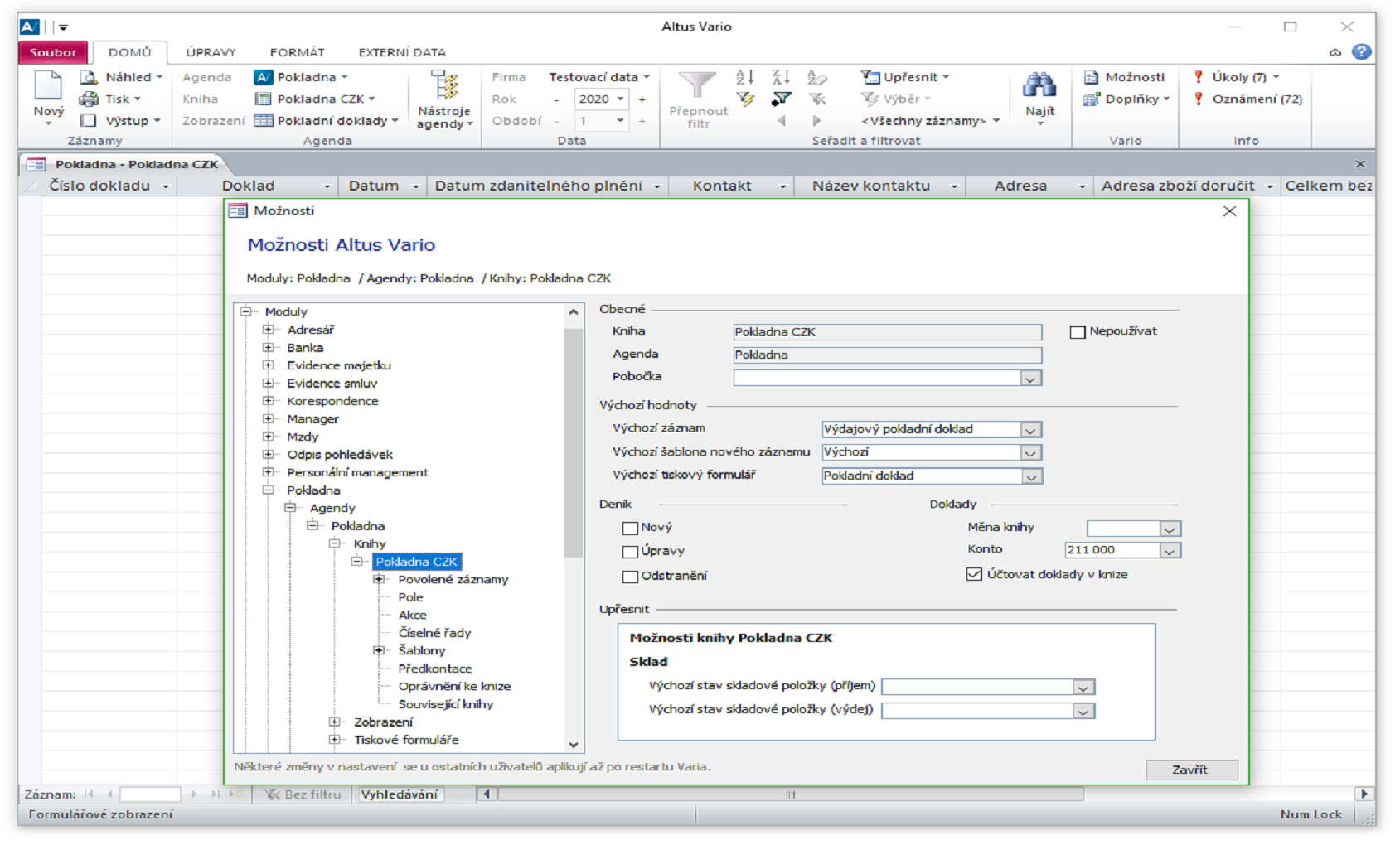Close the Možnosti dialog with X

pos(1229,211)
